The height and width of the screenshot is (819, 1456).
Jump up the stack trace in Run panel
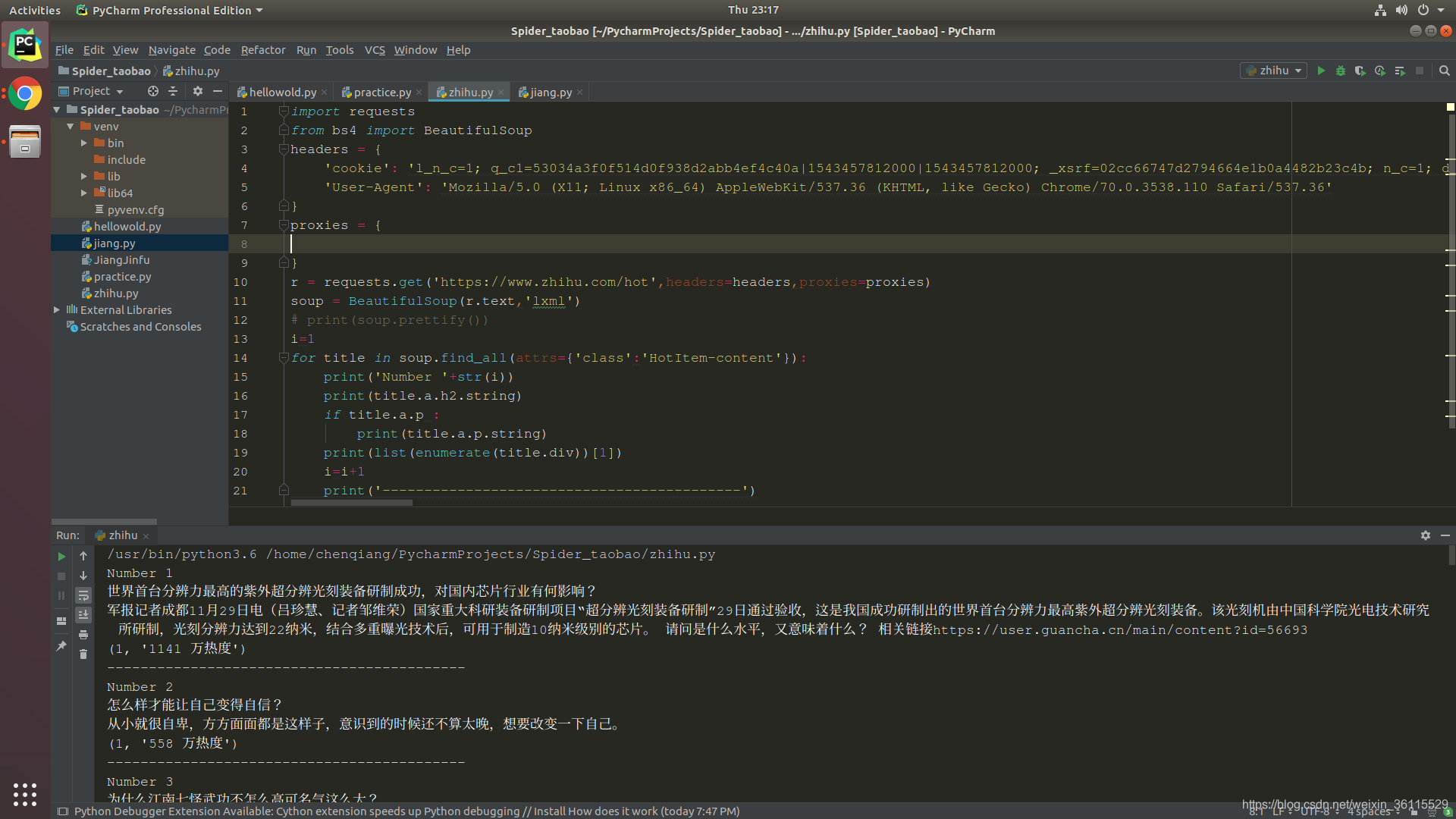point(83,556)
